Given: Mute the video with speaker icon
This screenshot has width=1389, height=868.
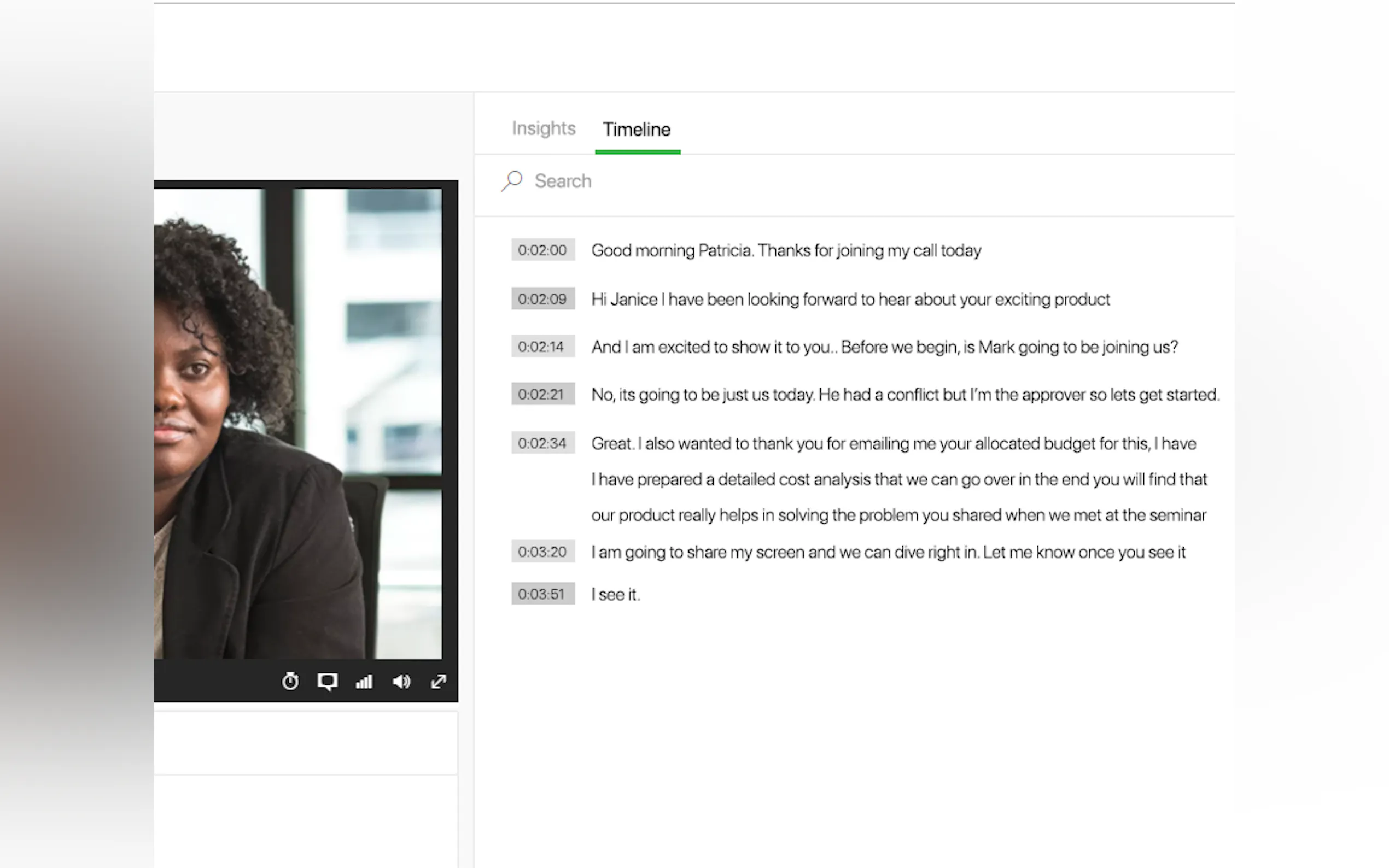Looking at the screenshot, I should [x=401, y=682].
